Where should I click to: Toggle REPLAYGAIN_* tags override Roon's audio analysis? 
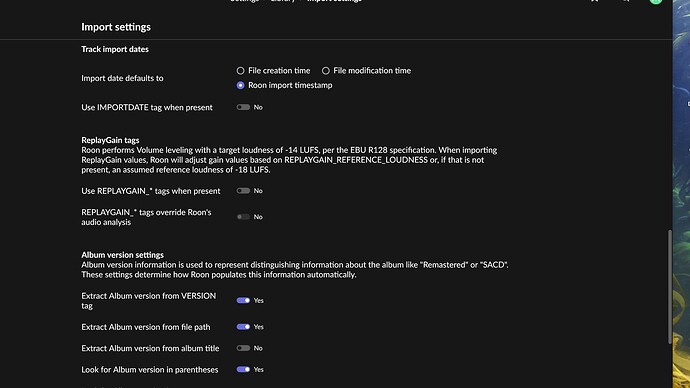[x=243, y=217]
